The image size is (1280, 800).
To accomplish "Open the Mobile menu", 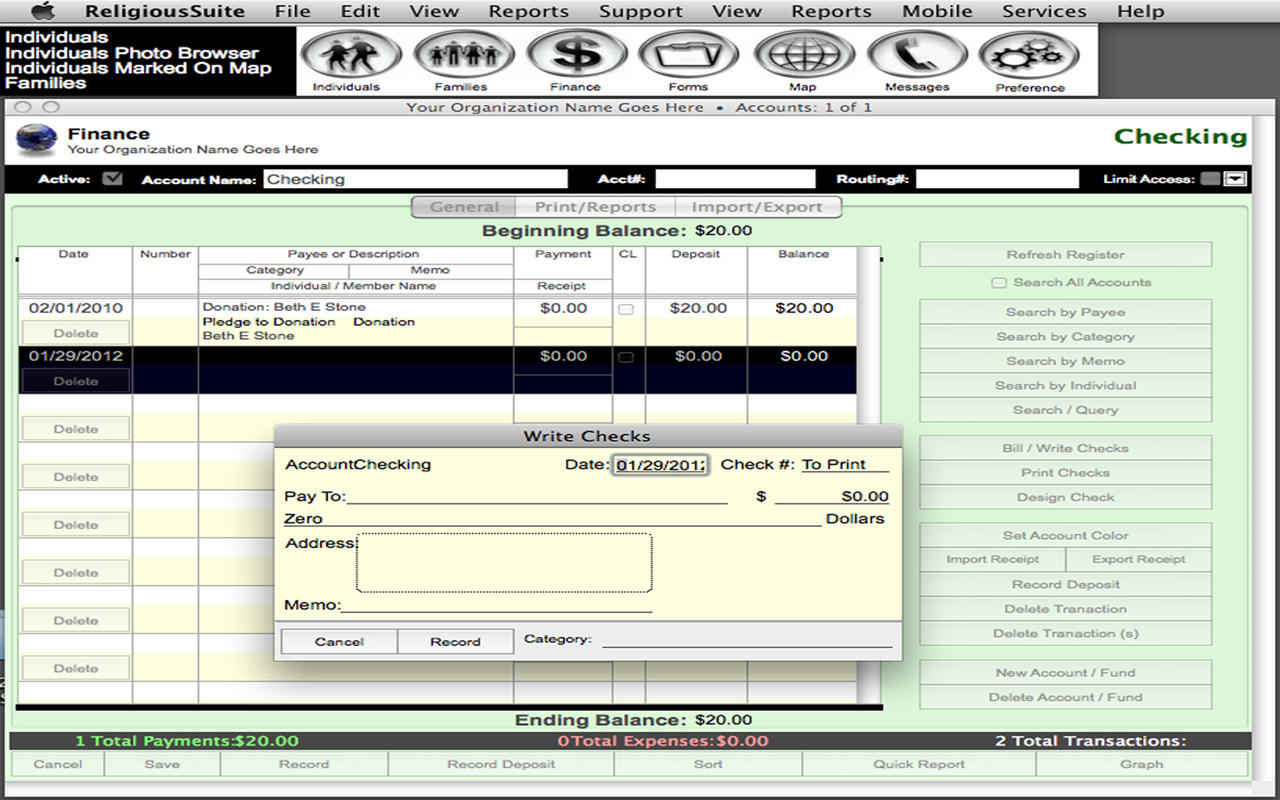I will pyautogui.click(x=937, y=11).
